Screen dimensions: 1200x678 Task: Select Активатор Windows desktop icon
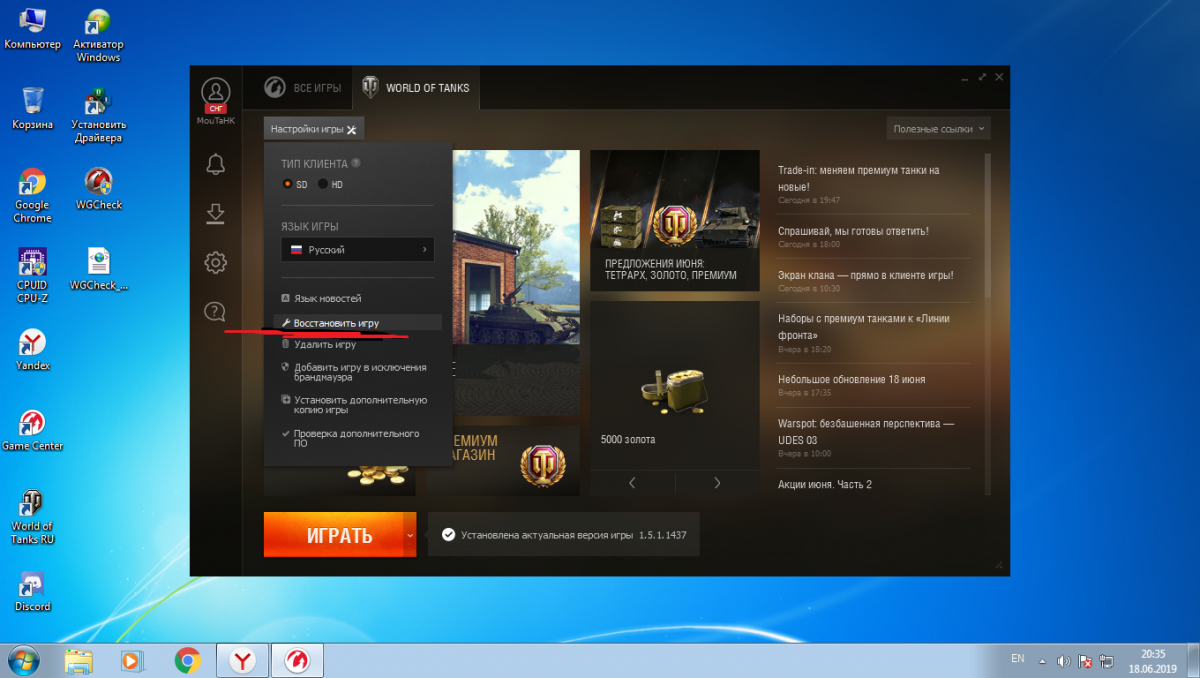click(x=98, y=35)
